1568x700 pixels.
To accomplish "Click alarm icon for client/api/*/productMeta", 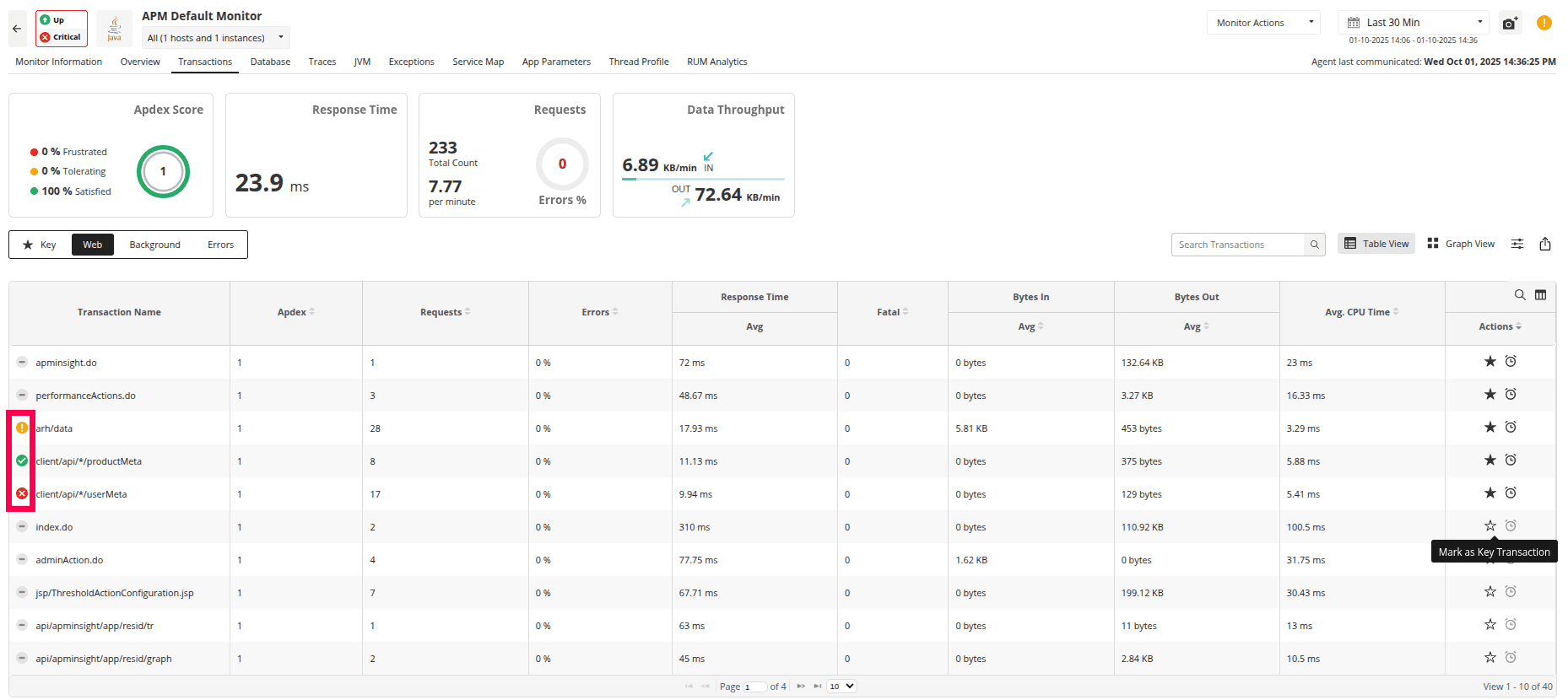I will tap(1511, 460).
